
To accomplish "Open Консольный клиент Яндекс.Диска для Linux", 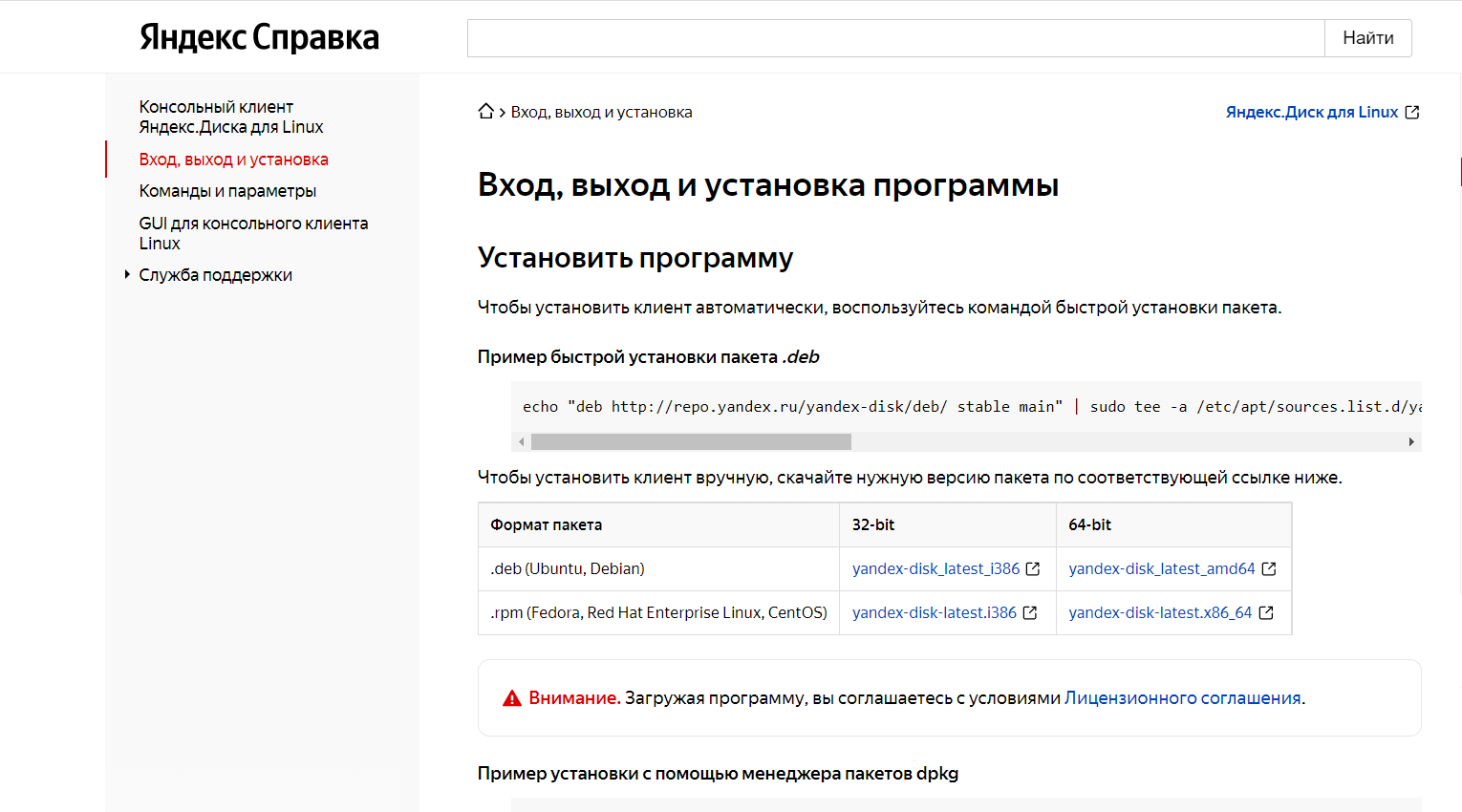I will (x=230, y=118).
